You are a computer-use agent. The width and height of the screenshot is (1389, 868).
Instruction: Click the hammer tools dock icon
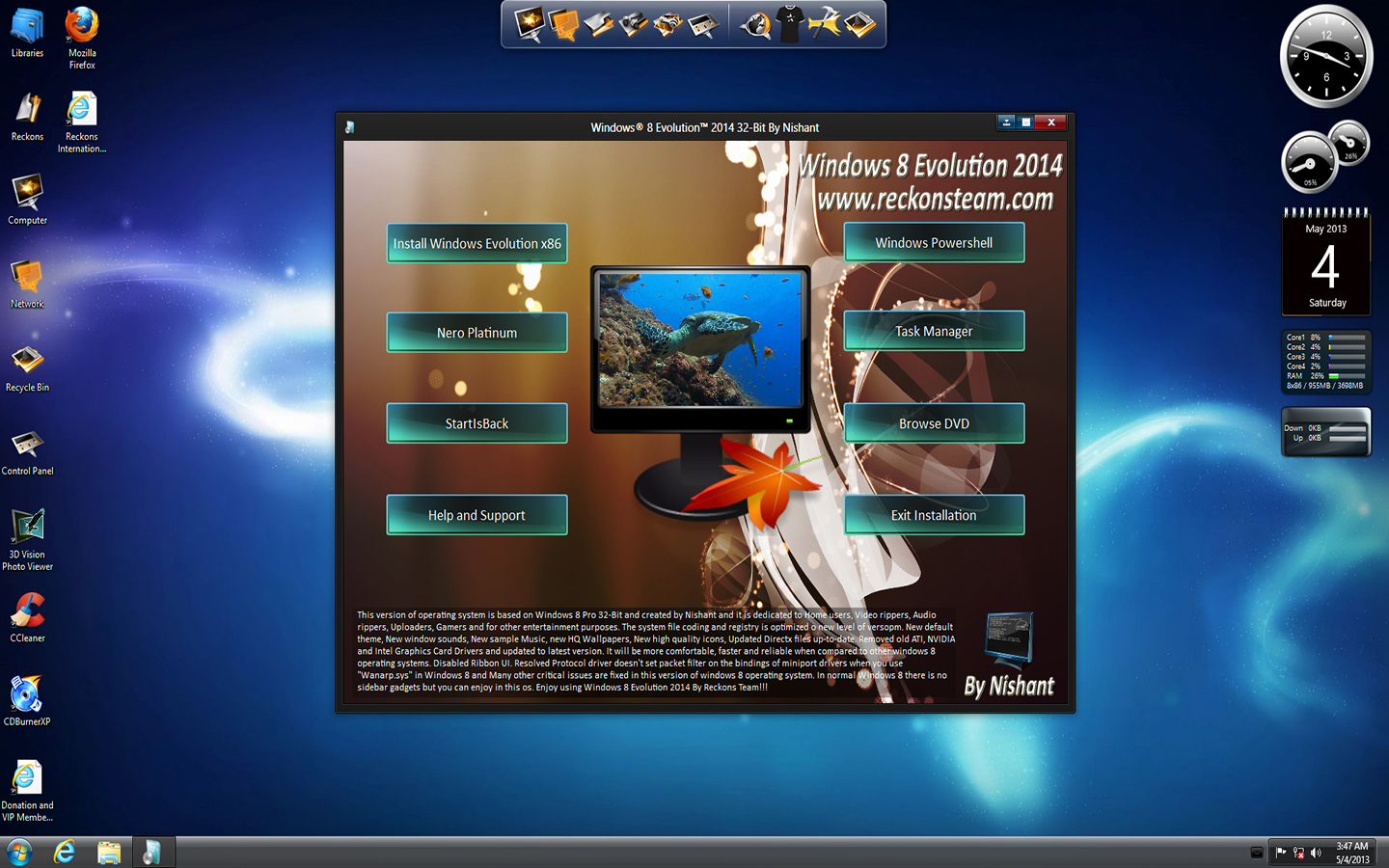coord(825,24)
